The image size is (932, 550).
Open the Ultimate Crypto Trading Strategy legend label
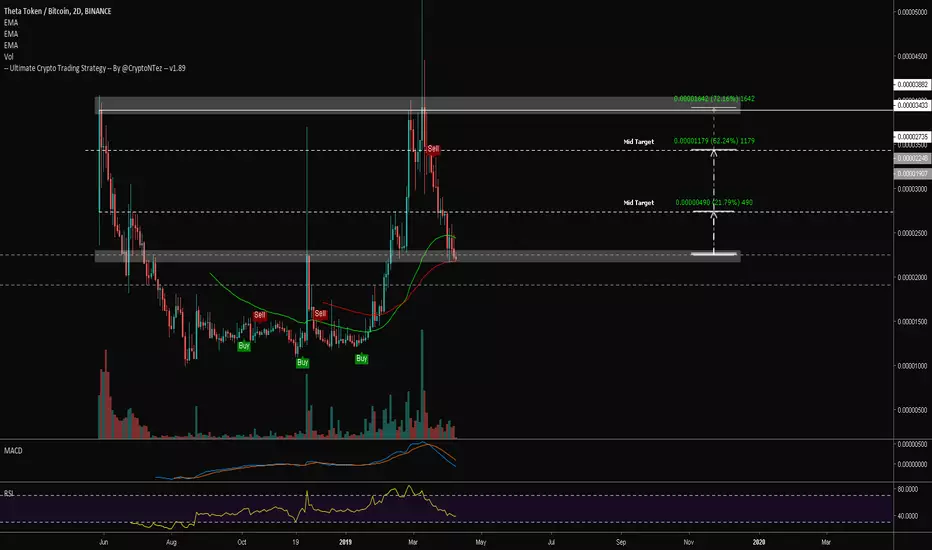pyautogui.click(x=95, y=68)
